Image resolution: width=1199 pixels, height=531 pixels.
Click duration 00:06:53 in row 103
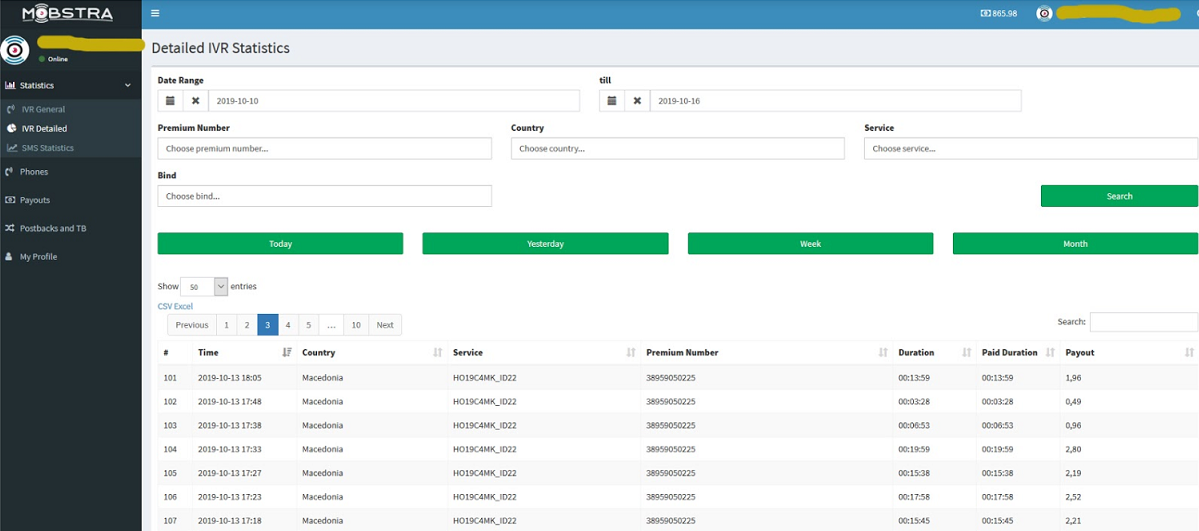click(x=914, y=425)
